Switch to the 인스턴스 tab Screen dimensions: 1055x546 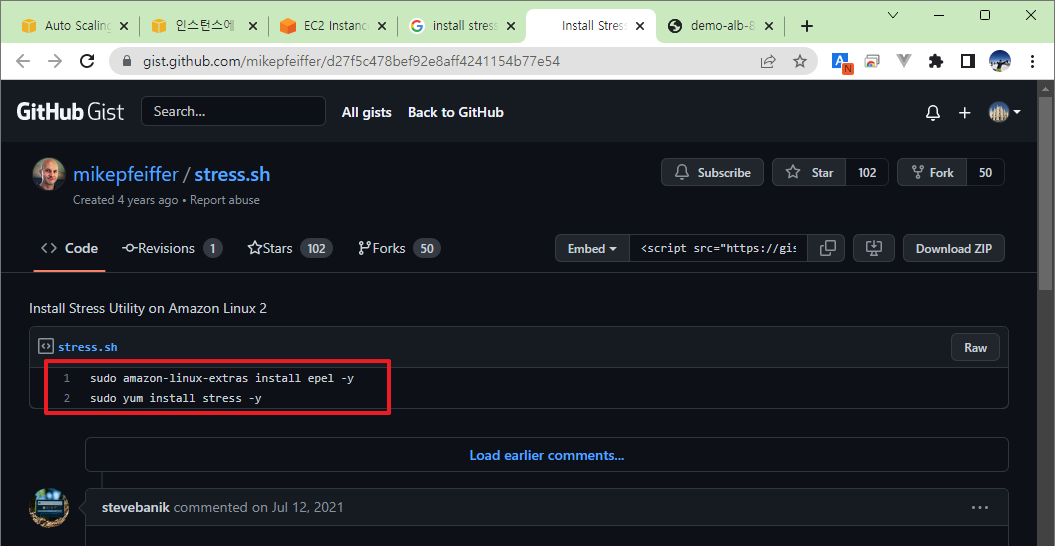[204, 26]
